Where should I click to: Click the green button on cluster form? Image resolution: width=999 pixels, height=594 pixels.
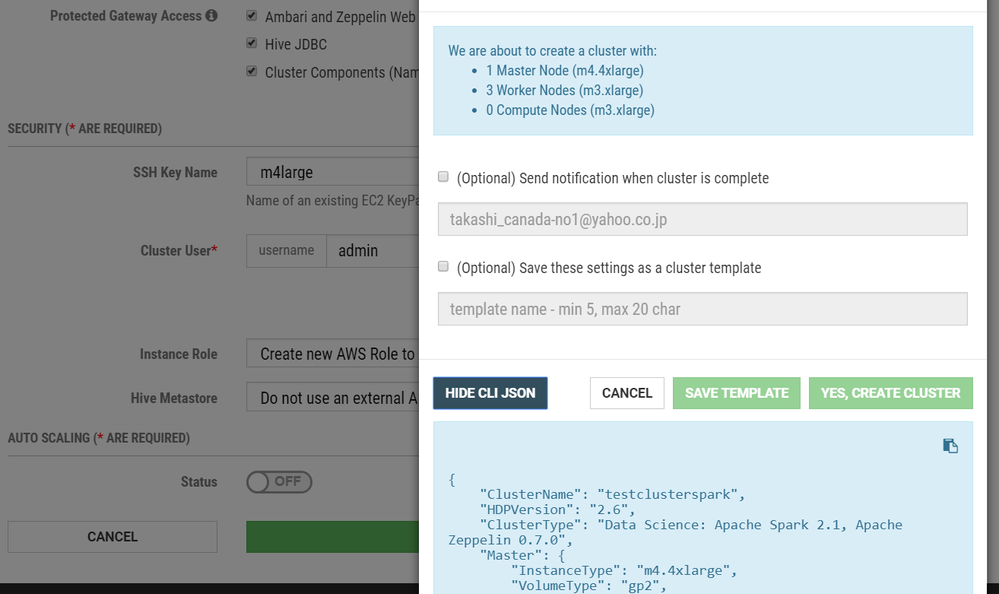coord(332,537)
